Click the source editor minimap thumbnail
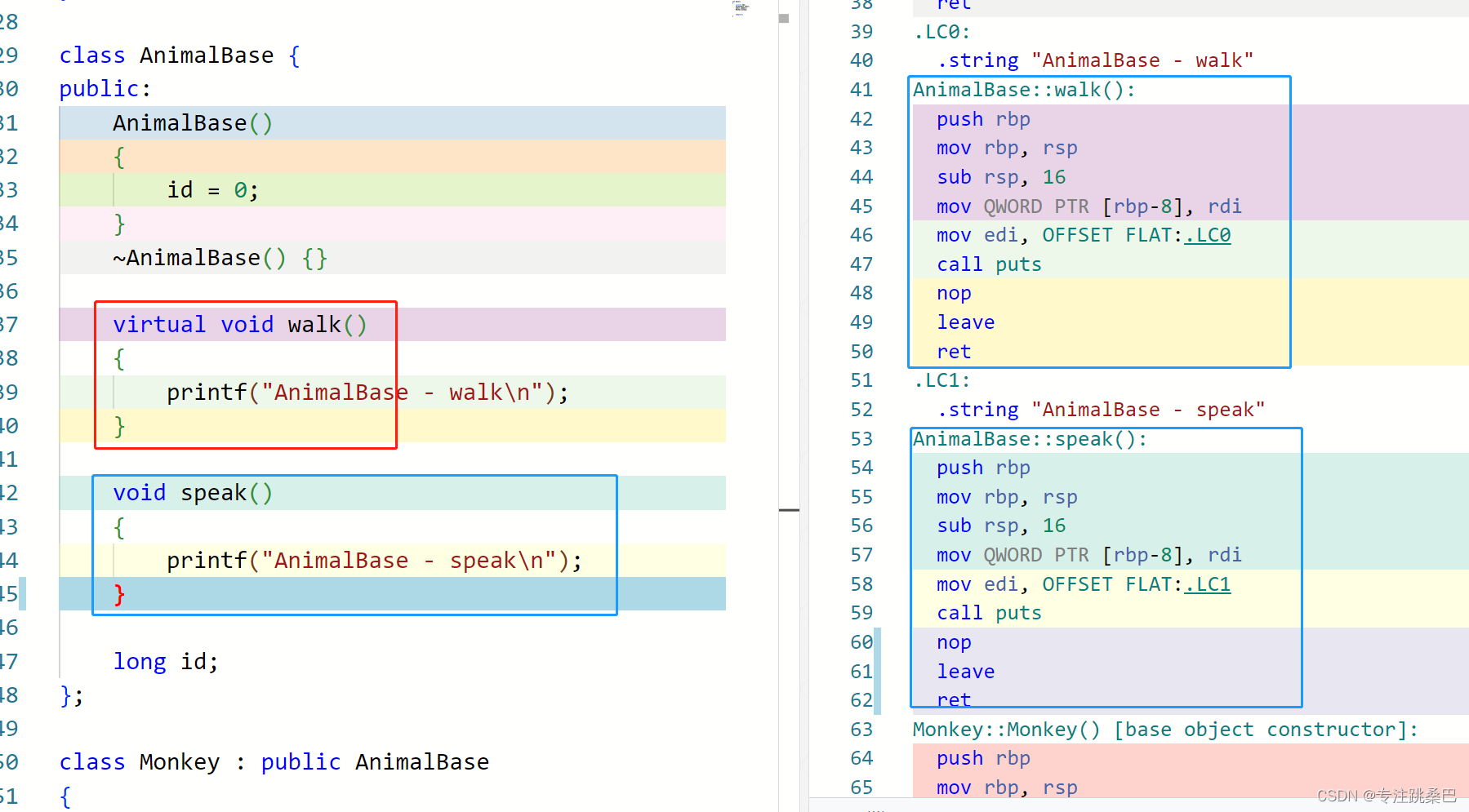The height and width of the screenshot is (812, 1469). pyautogui.click(x=741, y=8)
